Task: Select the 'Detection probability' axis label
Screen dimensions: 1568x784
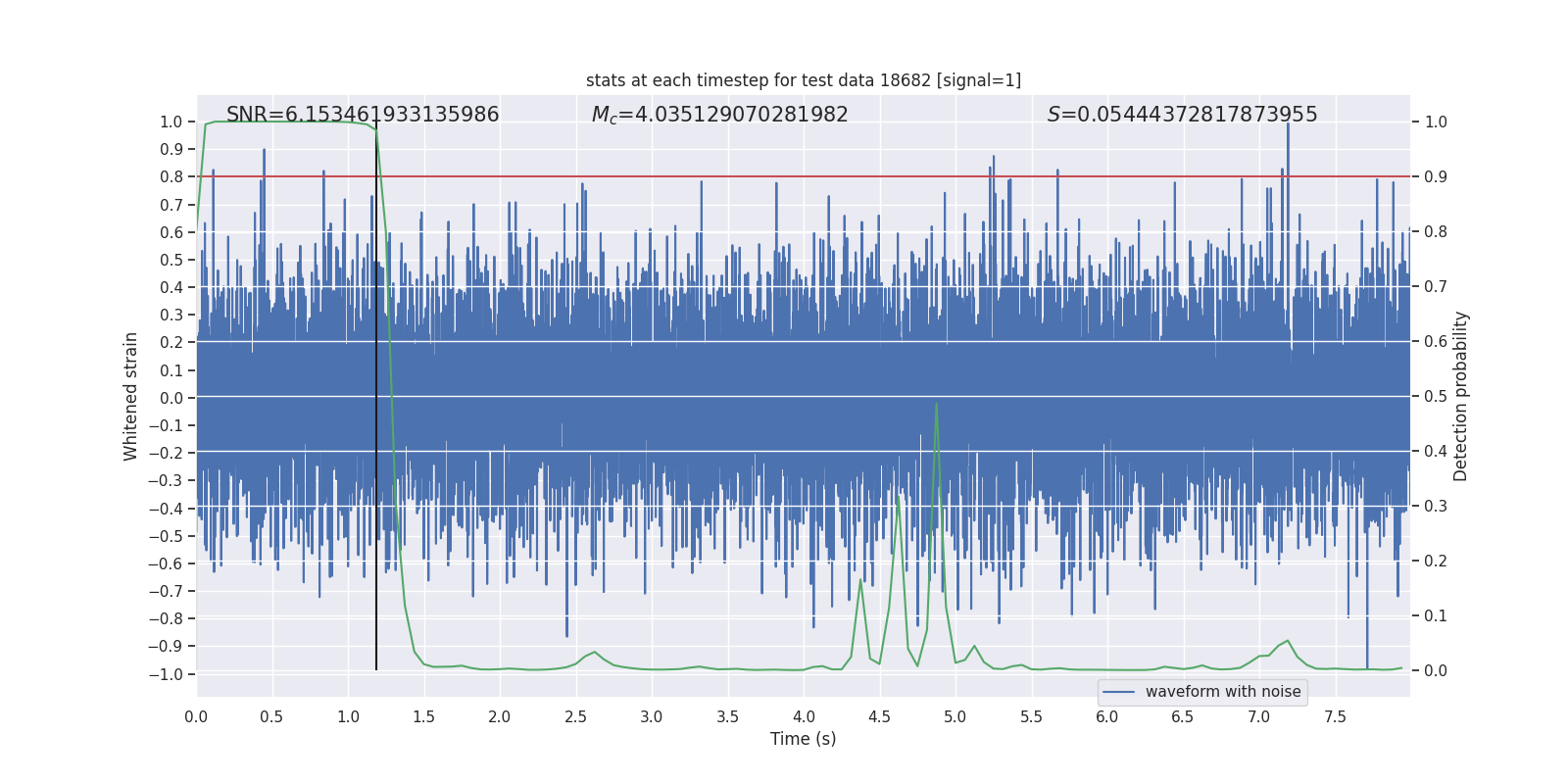Action: pos(1461,396)
